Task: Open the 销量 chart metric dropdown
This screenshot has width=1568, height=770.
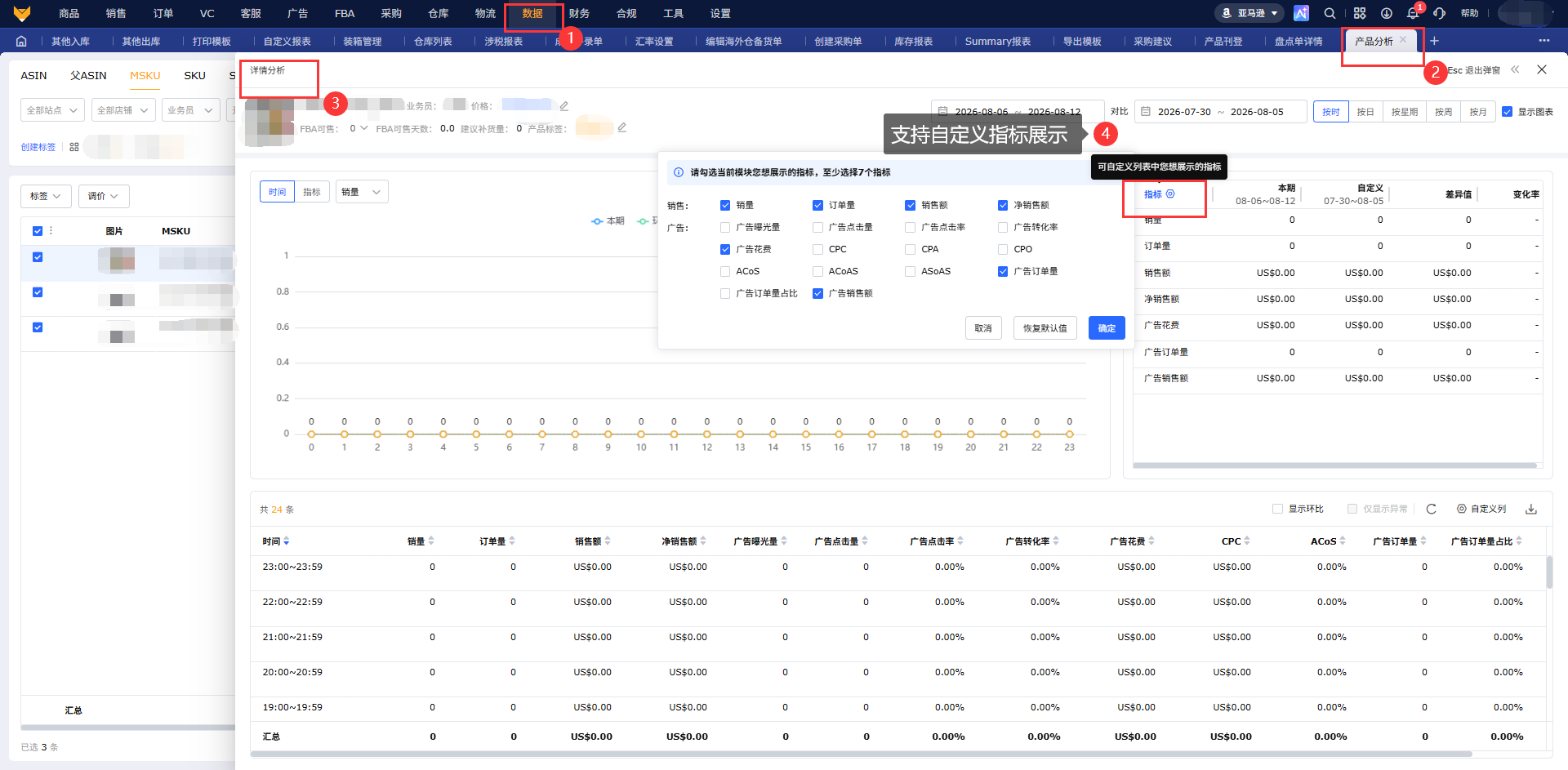Action: tap(362, 192)
